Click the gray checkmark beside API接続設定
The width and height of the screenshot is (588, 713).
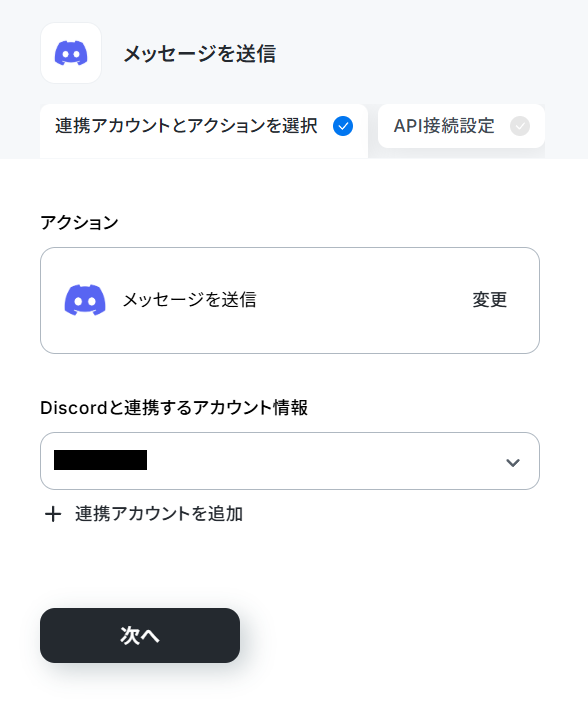pyautogui.click(x=520, y=126)
